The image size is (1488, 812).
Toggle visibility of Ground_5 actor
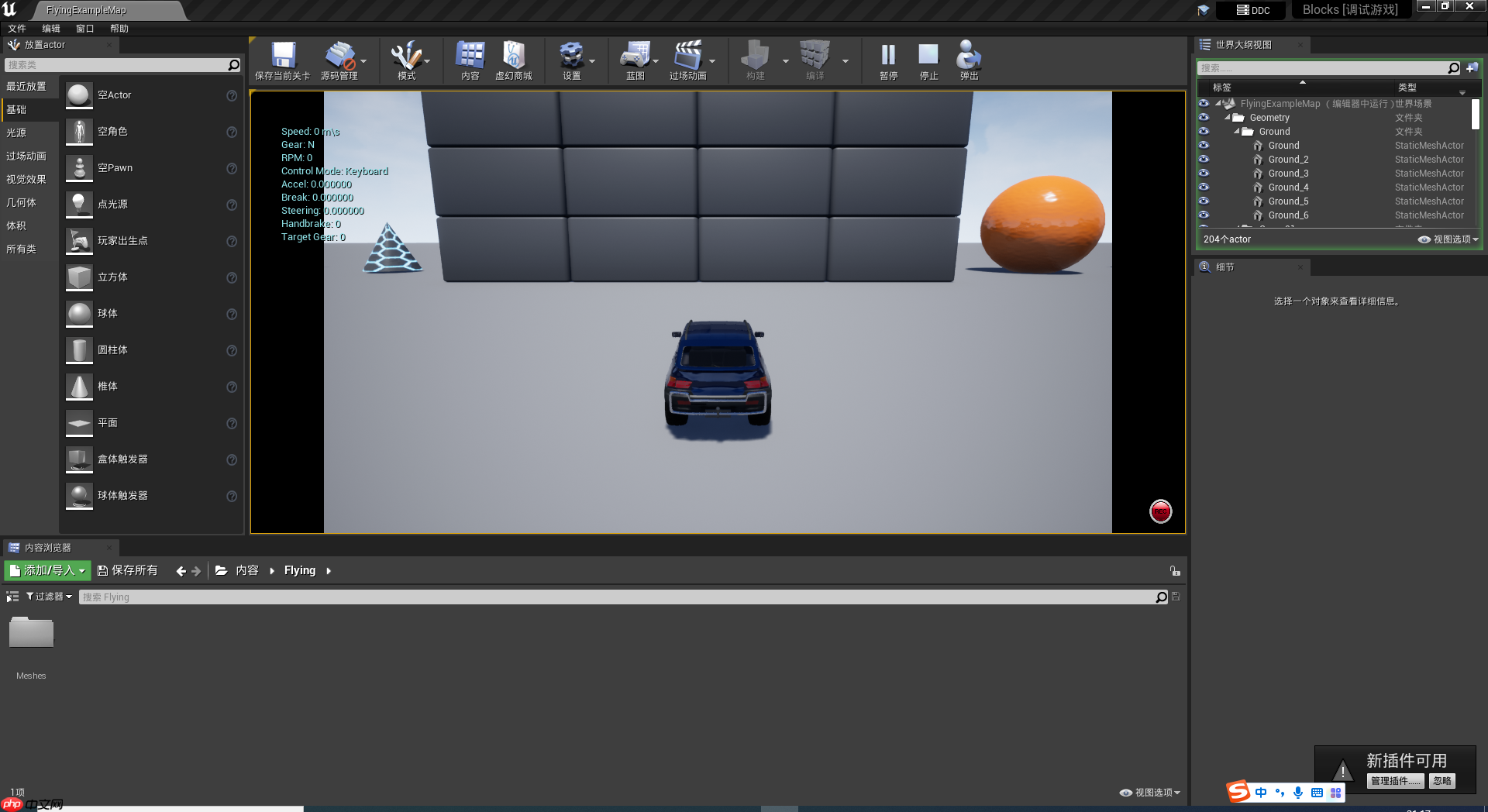tap(1204, 201)
